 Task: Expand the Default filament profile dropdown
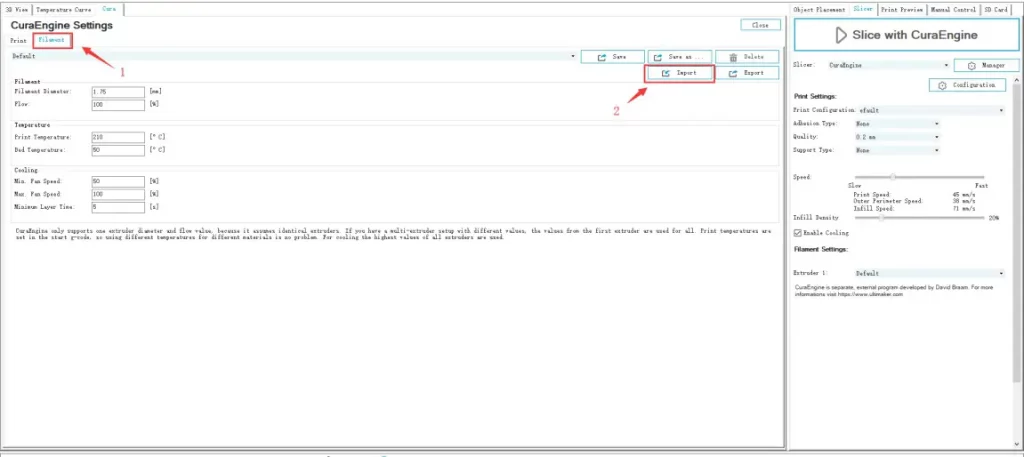(x=294, y=56)
